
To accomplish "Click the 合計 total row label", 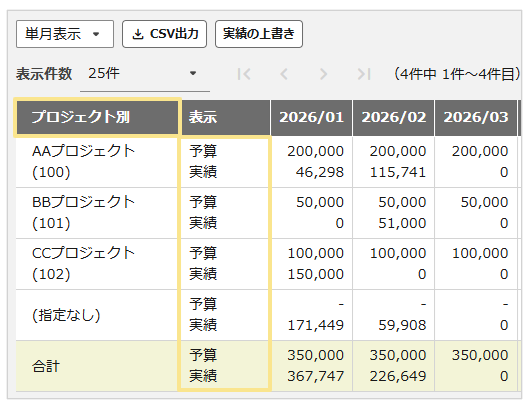I will click(46, 366).
